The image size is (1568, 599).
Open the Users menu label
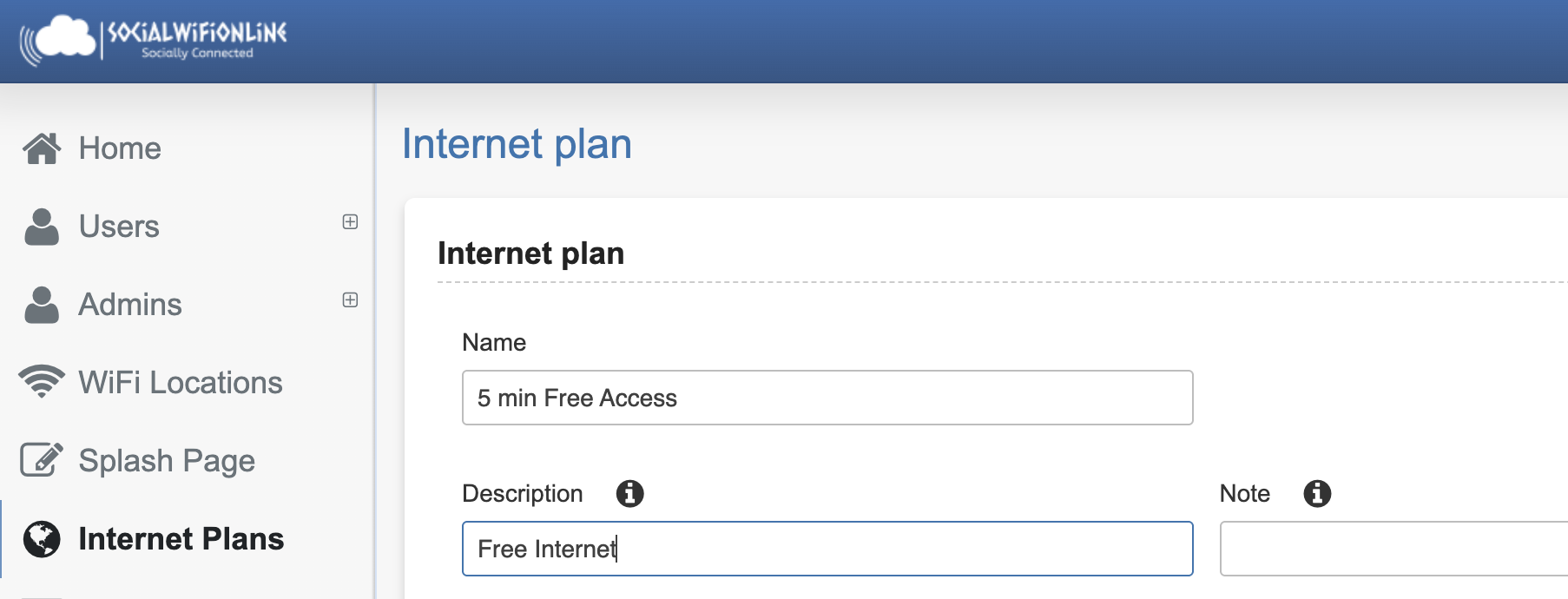click(119, 227)
